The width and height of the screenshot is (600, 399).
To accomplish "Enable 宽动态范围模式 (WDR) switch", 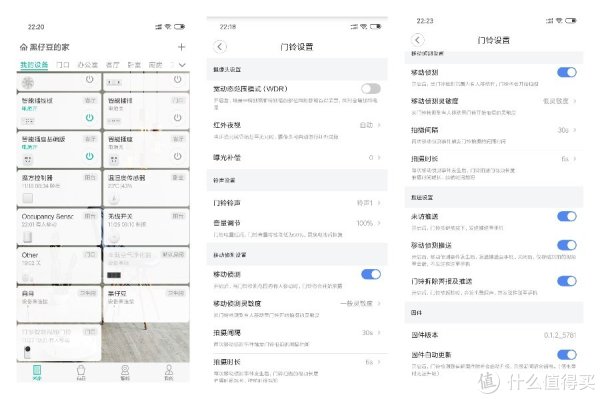I will [370, 89].
